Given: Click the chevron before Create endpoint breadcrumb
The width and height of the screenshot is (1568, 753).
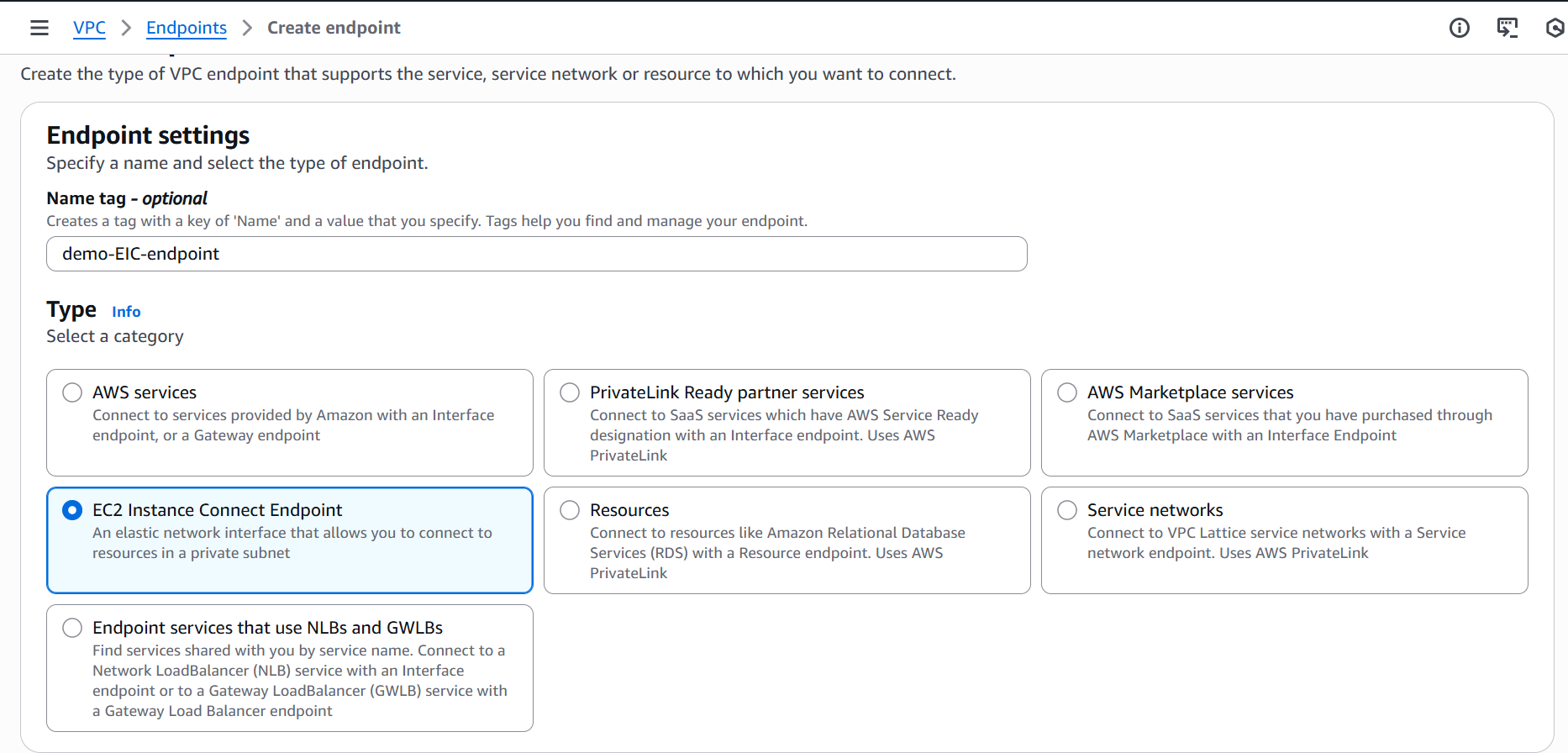Looking at the screenshot, I should click(x=247, y=28).
